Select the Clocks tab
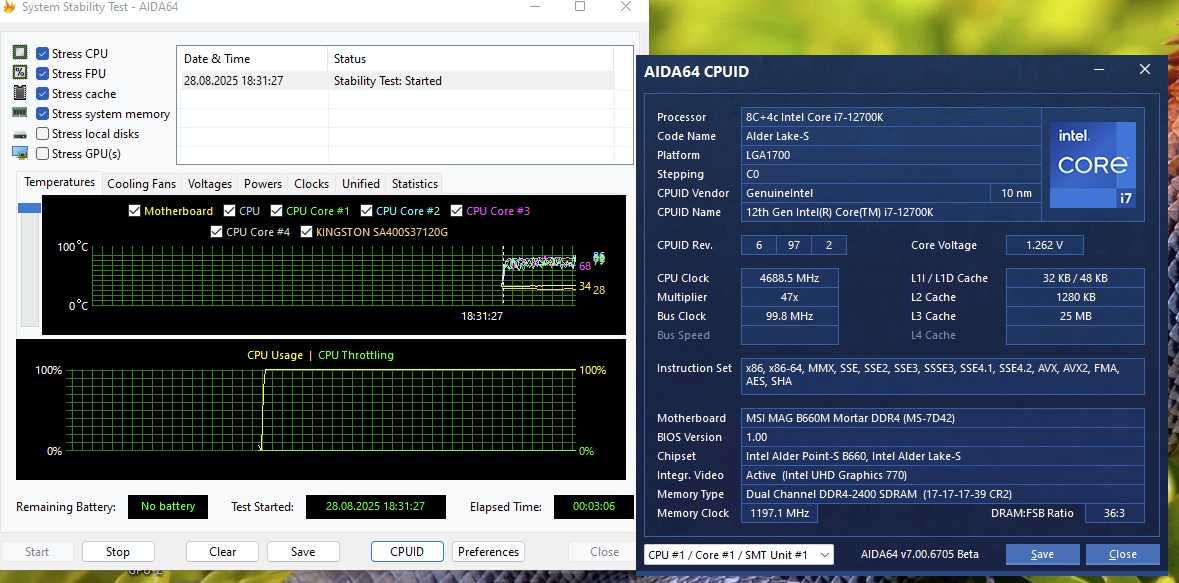Viewport: 1179px width, 583px height. (311, 184)
